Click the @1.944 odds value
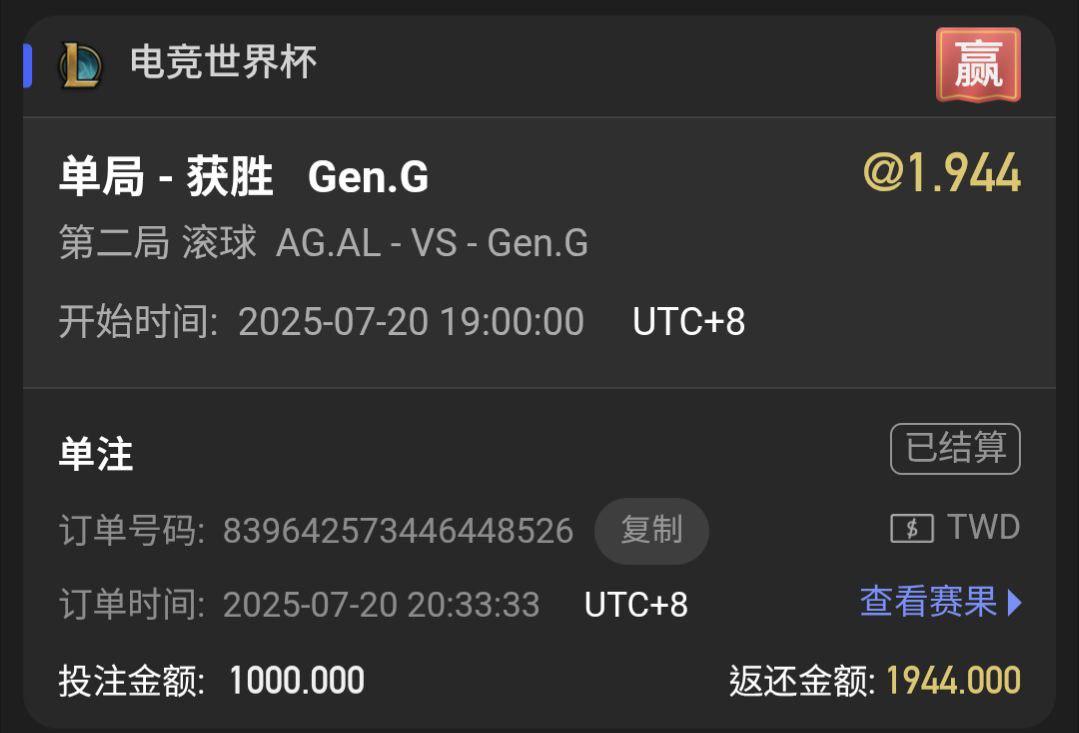Viewport: 1079px width, 733px height. point(942,172)
